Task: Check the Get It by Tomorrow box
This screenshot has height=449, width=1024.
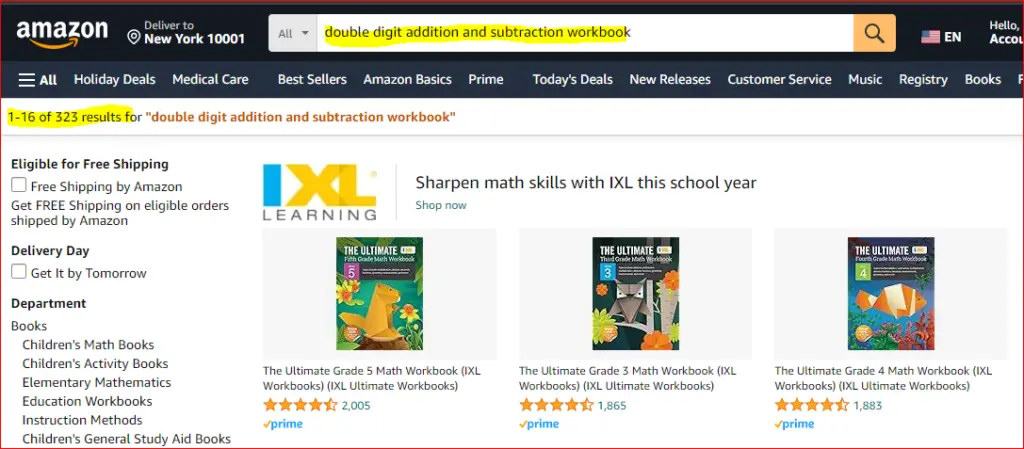Action: tap(19, 271)
